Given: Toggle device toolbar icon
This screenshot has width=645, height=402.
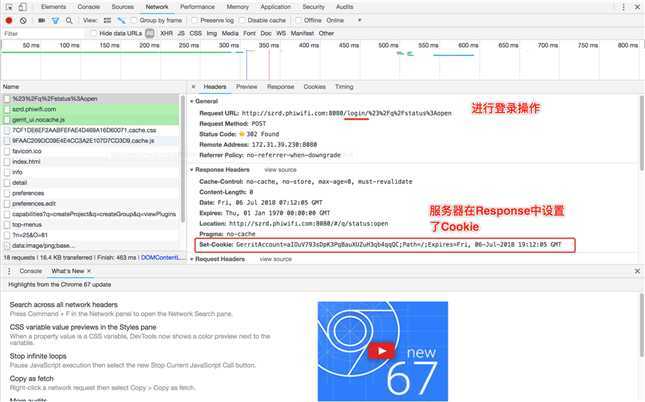Looking at the screenshot, I should click(22, 7).
